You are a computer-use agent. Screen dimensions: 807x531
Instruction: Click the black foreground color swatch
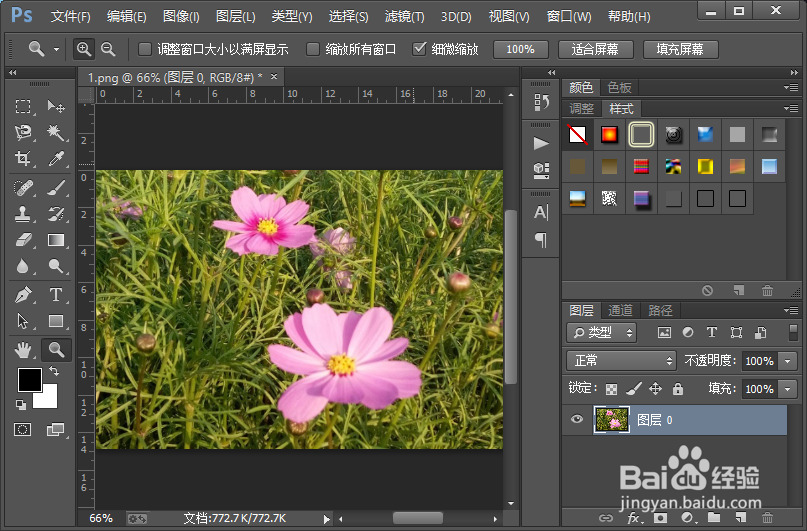(x=29, y=380)
